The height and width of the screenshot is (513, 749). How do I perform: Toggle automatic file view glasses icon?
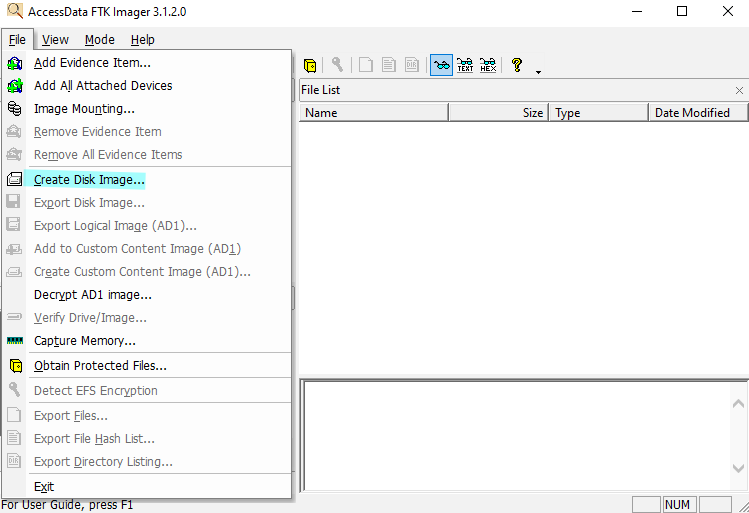(x=441, y=65)
